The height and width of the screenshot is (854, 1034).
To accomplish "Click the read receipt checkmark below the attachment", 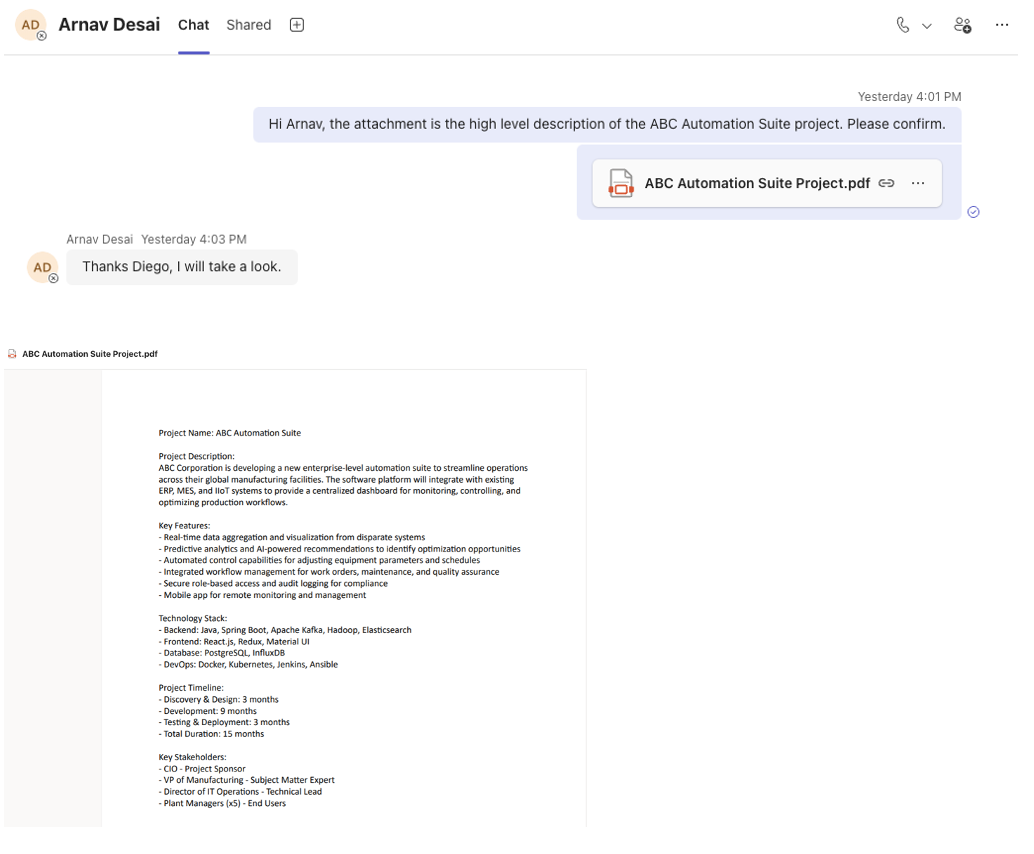I will pos(973,211).
